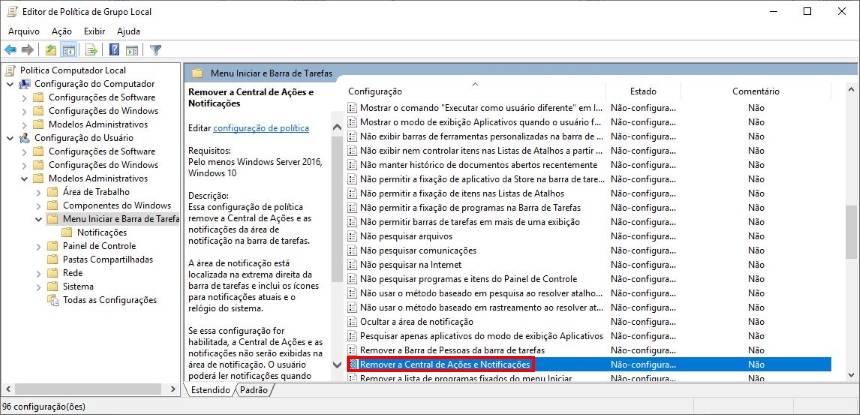Click description pane scroll down arrow
Image resolution: width=860 pixels, height=415 pixels.
click(x=337, y=365)
